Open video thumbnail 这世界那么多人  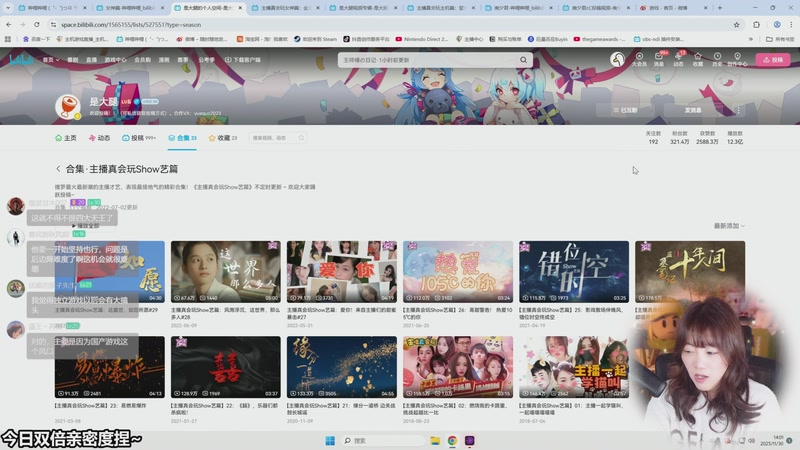tap(226, 272)
